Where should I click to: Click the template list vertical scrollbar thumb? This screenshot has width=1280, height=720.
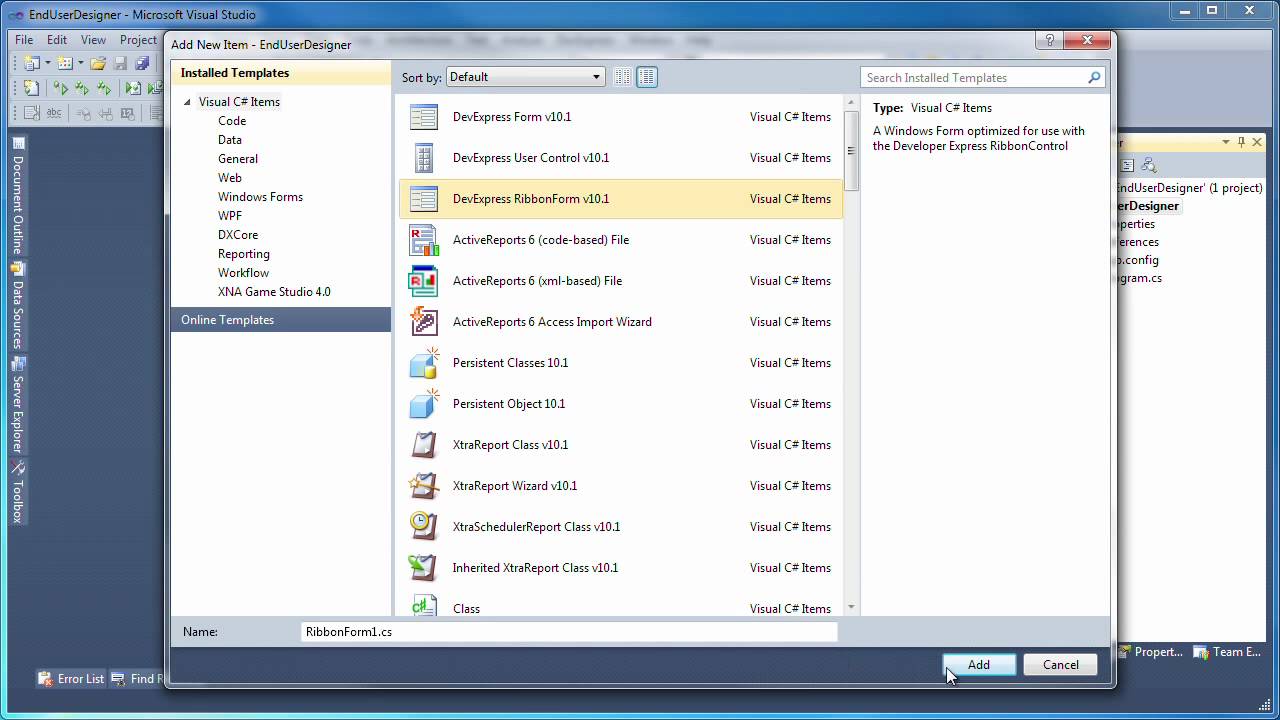[851, 151]
